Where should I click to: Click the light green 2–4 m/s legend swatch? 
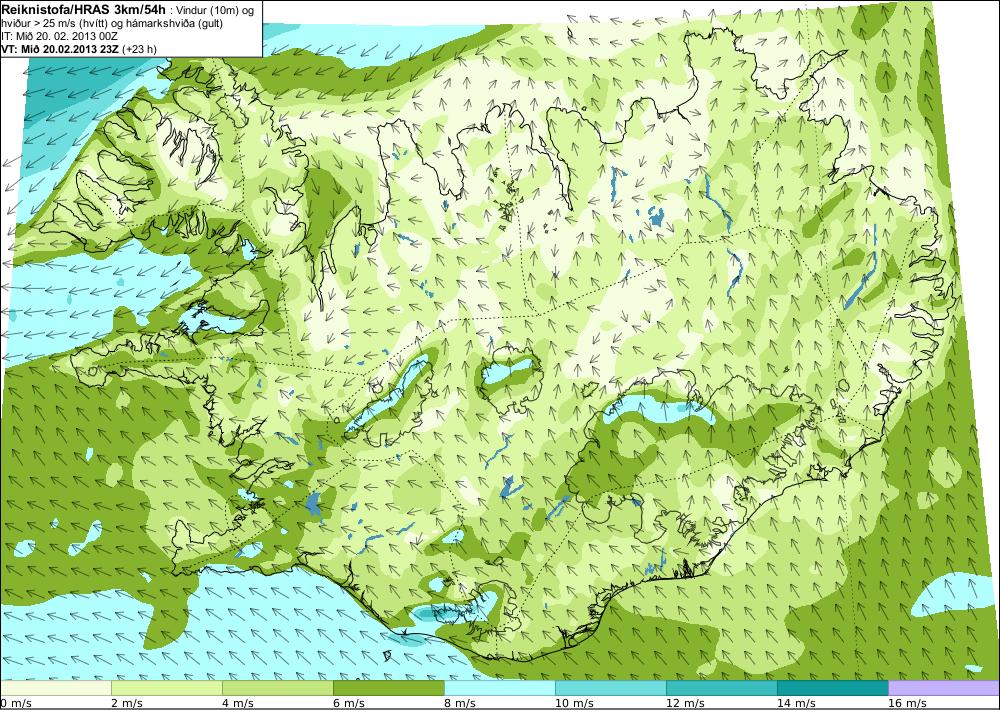[167, 688]
